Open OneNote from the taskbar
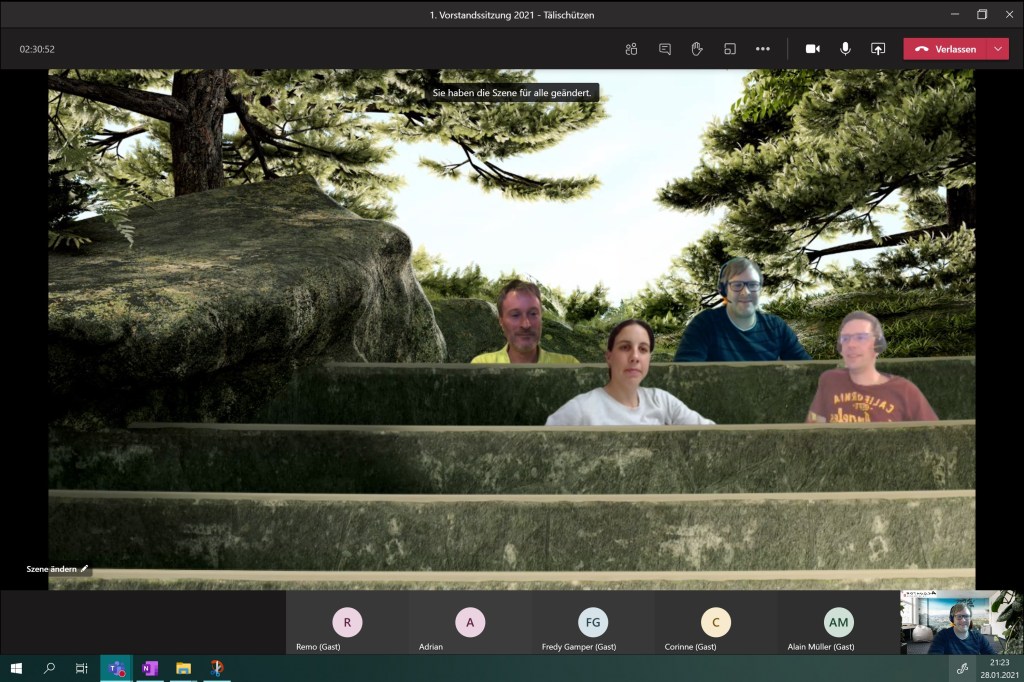 tap(150, 668)
